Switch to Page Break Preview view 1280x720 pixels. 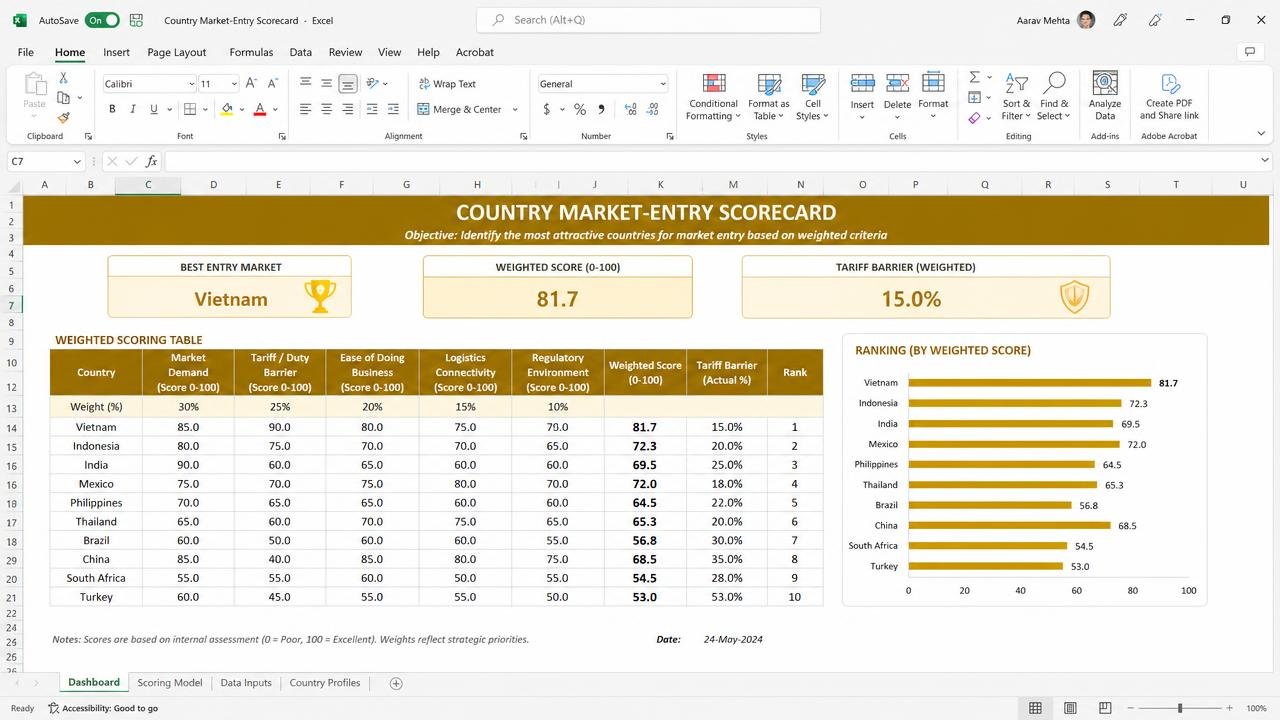point(1104,708)
